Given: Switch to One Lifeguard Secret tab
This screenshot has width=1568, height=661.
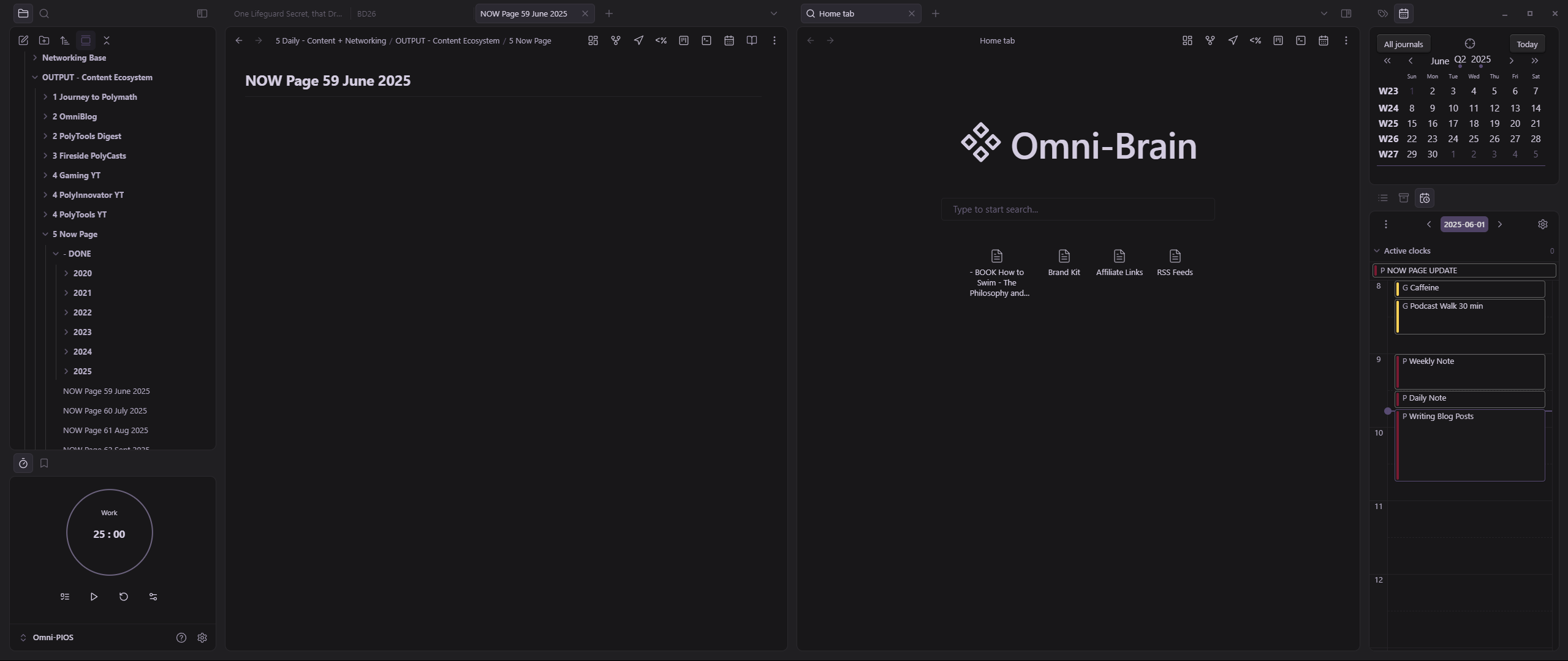Looking at the screenshot, I should 287,13.
